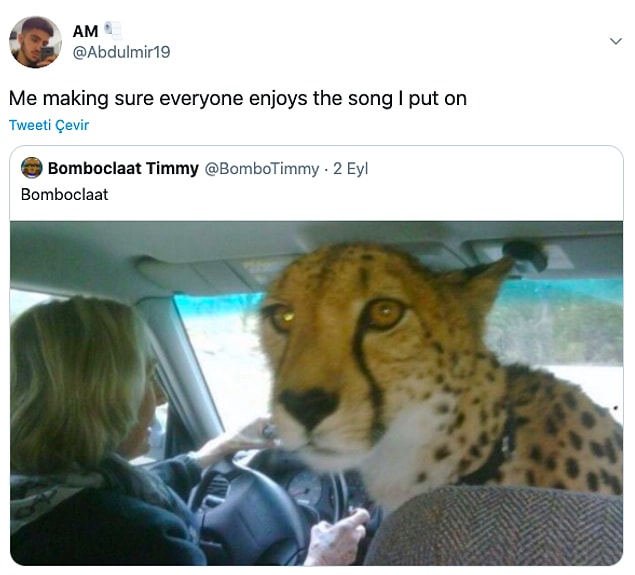
Task: Open the 2 Eyl tweet date
Action: 350,168
